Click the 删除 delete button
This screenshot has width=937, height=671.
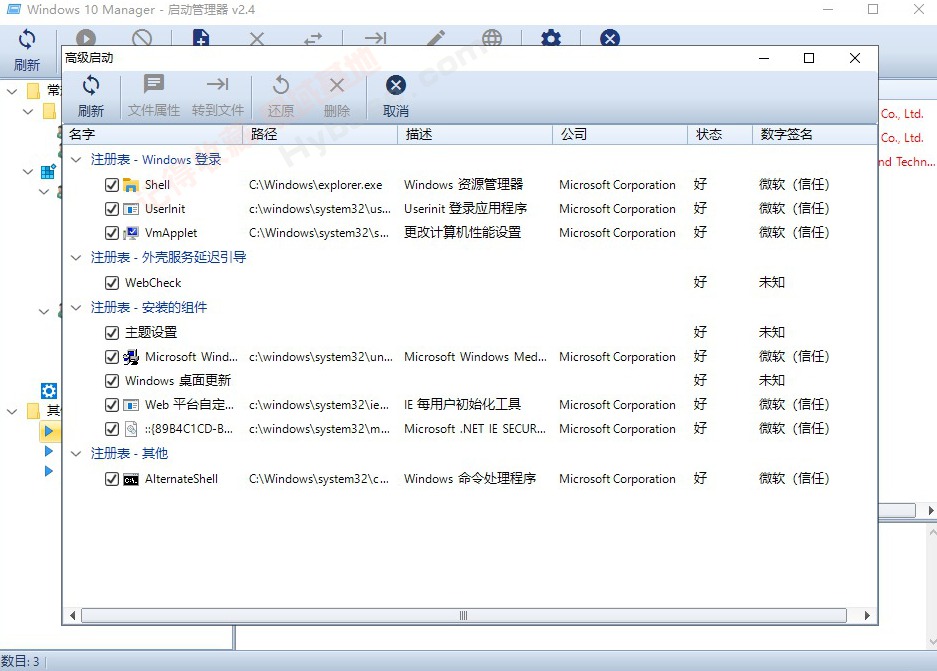point(336,96)
